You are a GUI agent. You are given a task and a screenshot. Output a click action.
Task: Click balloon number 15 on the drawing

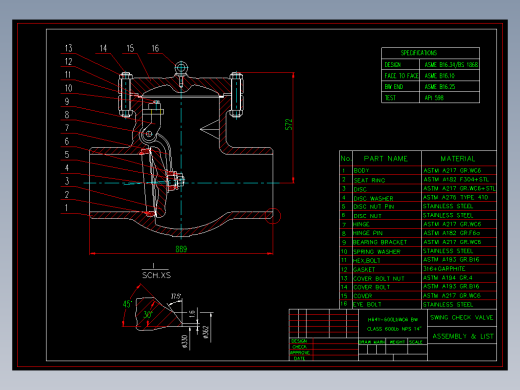click(x=130, y=48)
